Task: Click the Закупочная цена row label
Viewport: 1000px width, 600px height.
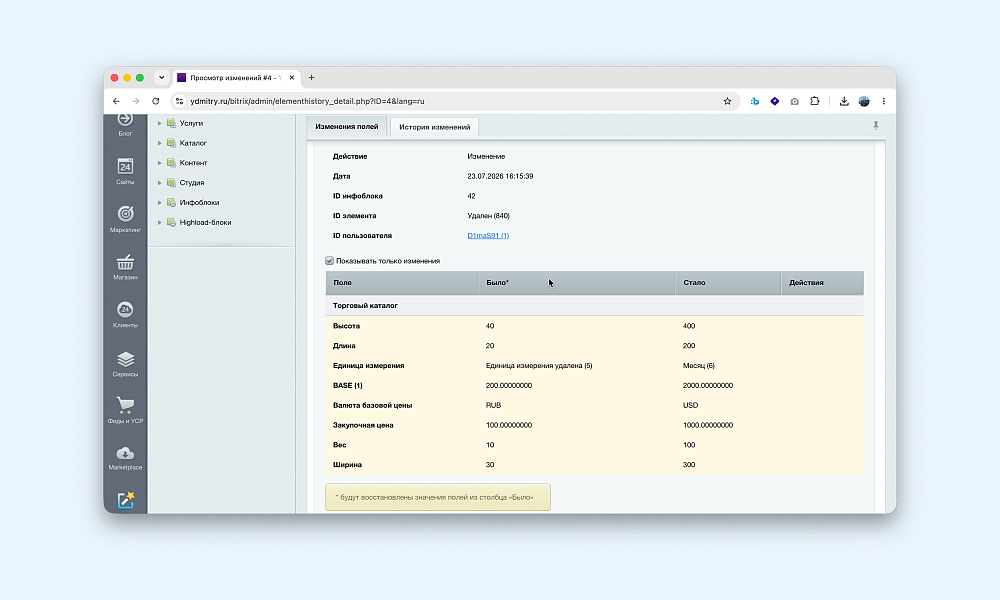Action: (363, 425)
